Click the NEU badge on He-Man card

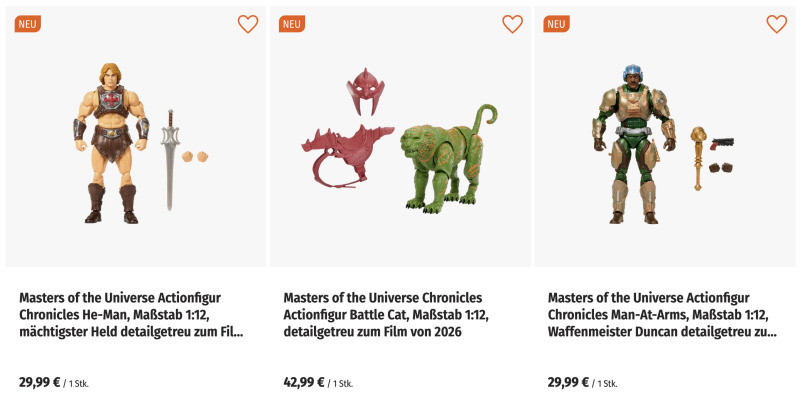[27, 24]
